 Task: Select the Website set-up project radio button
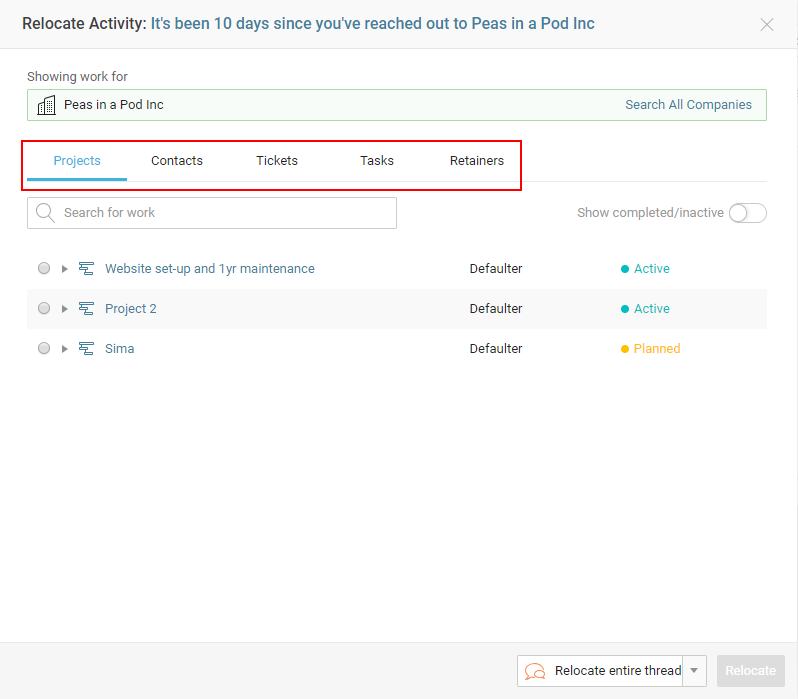coord(44,269)
